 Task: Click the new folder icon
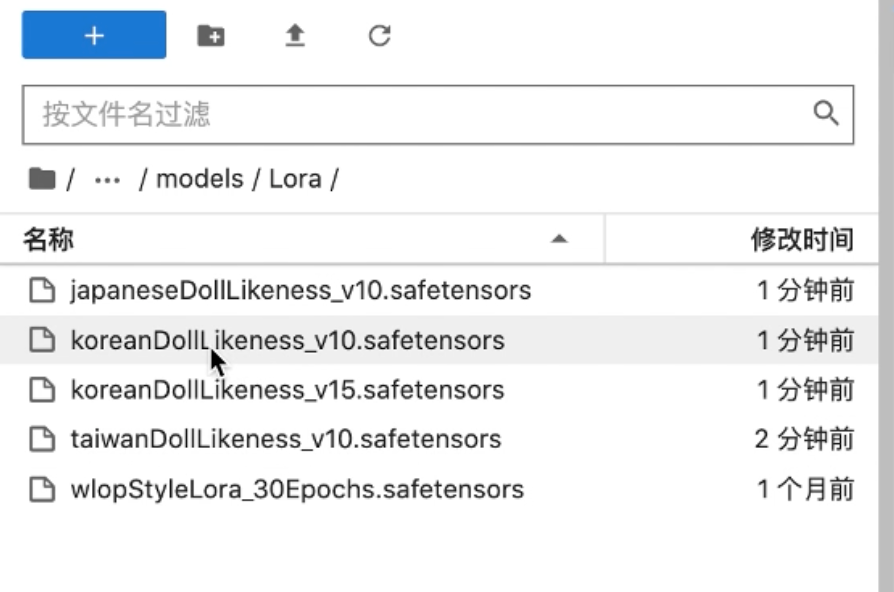point(211,34)
